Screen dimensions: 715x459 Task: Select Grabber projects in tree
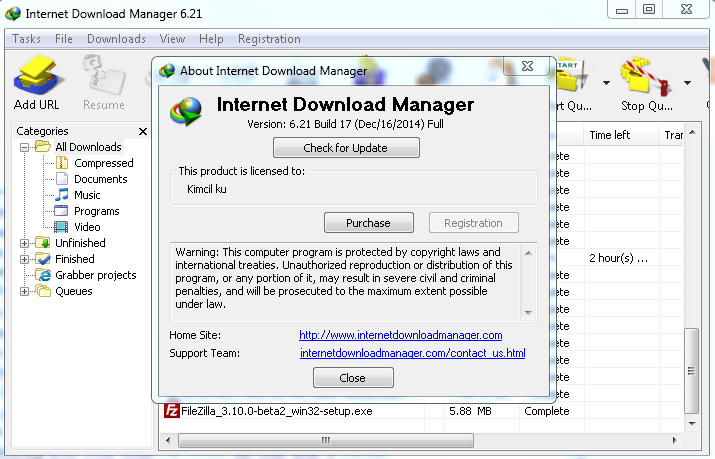click(x=96, y=275)
